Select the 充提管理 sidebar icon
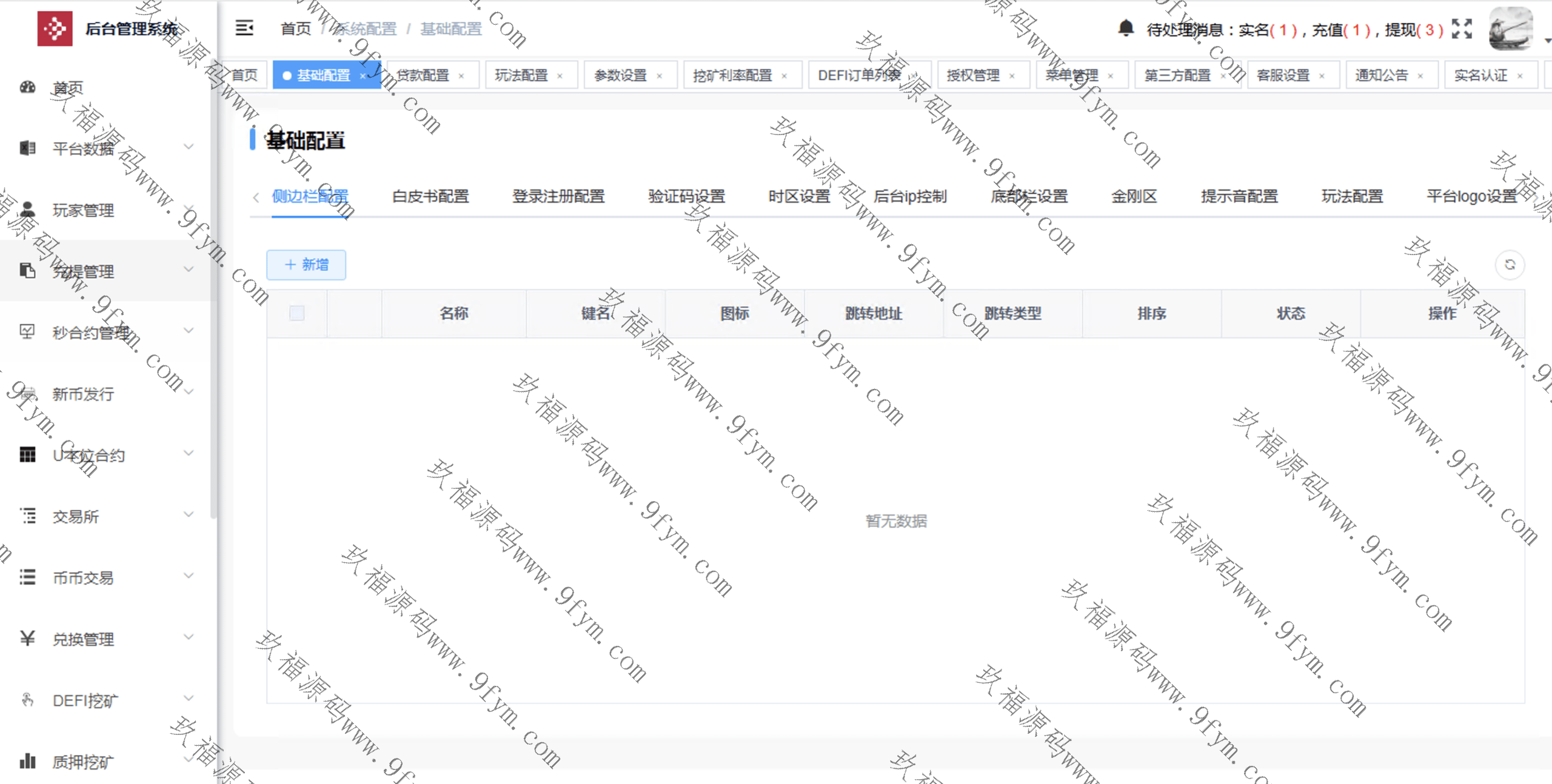The image size is (1552, 784). (x=27, y=271)
